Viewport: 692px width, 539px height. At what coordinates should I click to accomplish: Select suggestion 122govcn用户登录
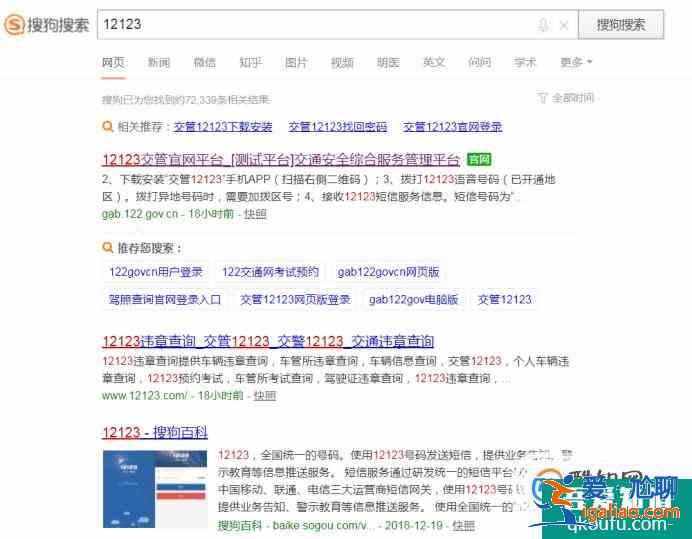point(156,272)
